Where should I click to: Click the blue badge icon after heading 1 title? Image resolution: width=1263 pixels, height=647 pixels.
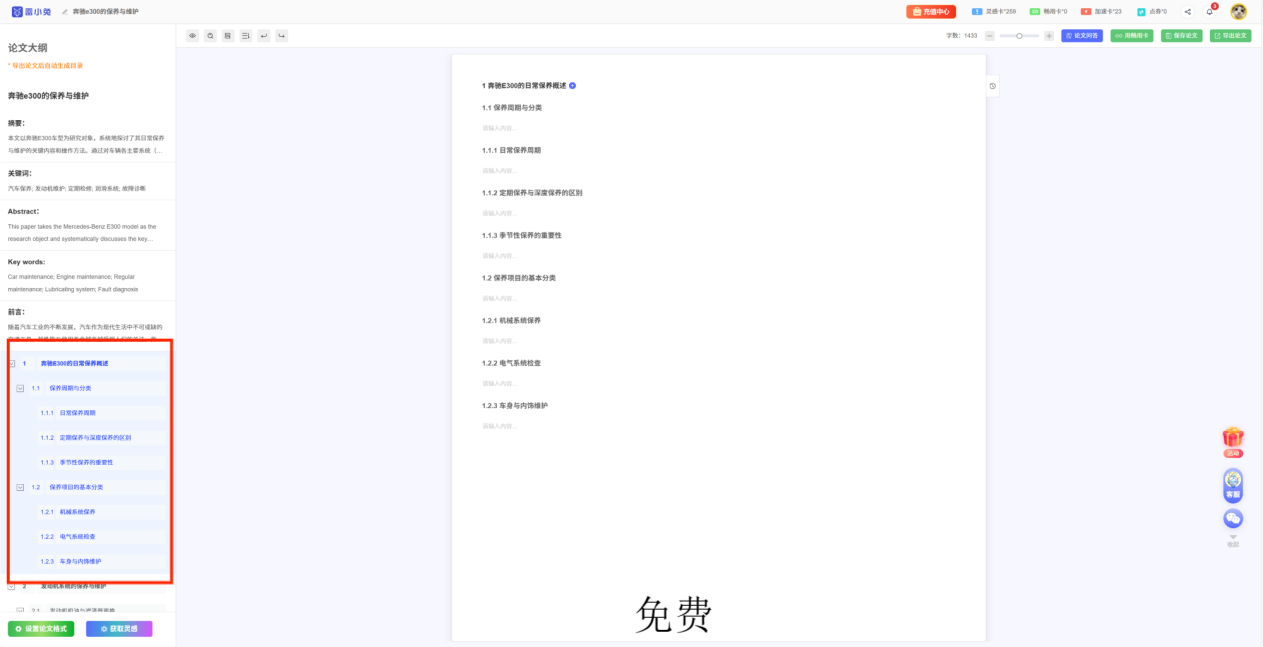tap(573, 86)
